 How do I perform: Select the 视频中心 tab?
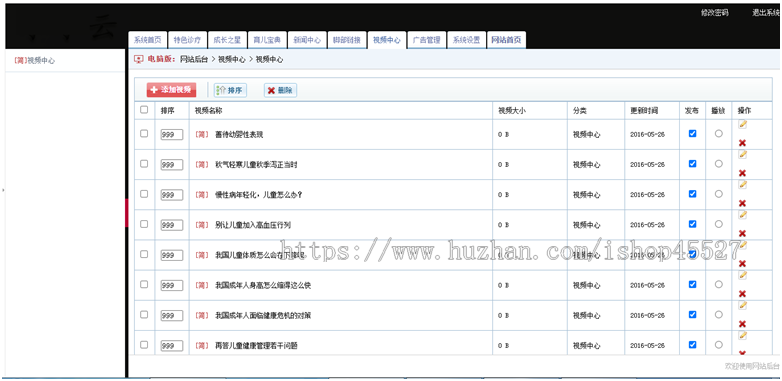pyautogui.click(x=387, y=40)
